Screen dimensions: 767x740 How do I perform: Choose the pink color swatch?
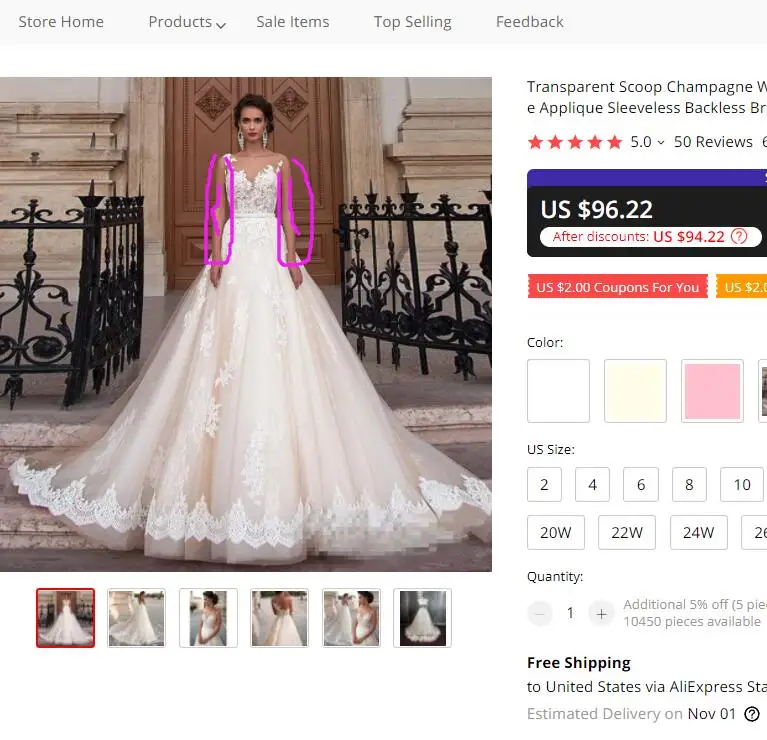pyautogui.click(x=712, y=391)
